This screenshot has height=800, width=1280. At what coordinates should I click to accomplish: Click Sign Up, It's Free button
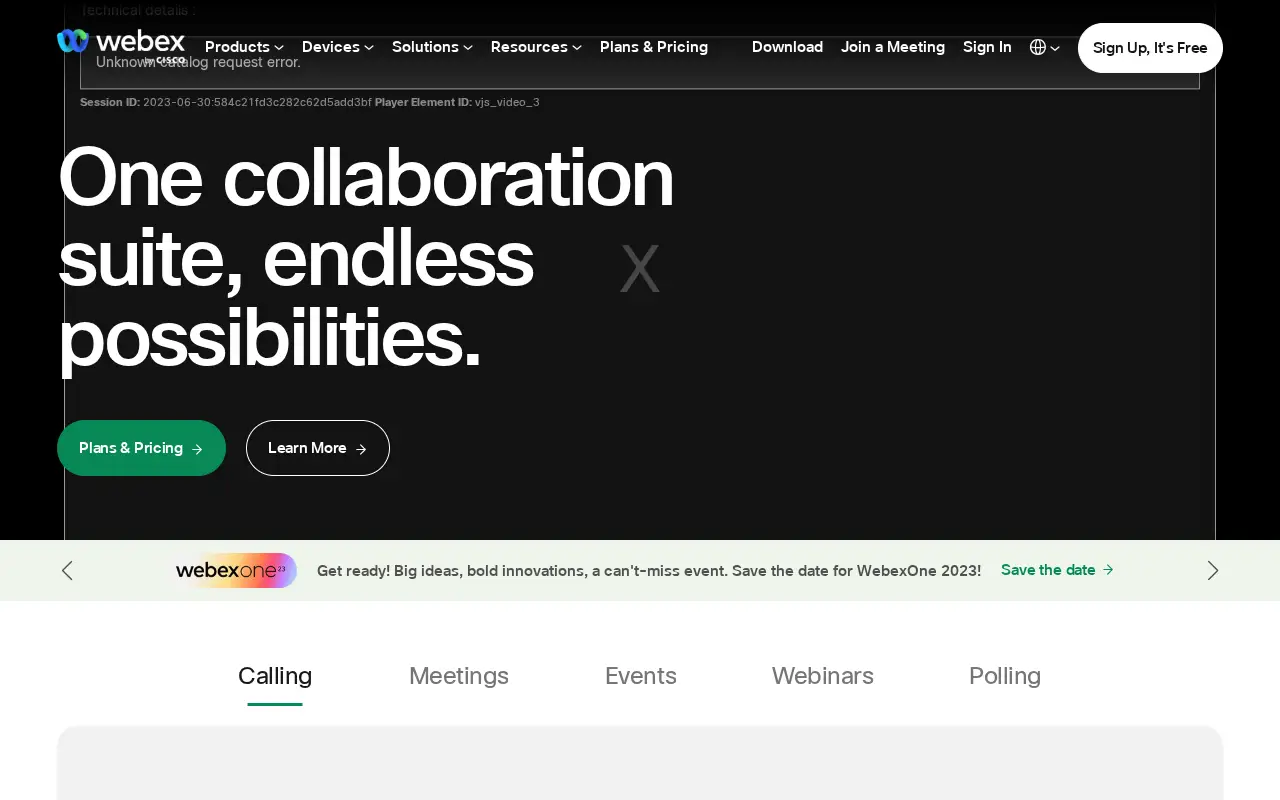pyautogui.click(x=1150, y=48)
